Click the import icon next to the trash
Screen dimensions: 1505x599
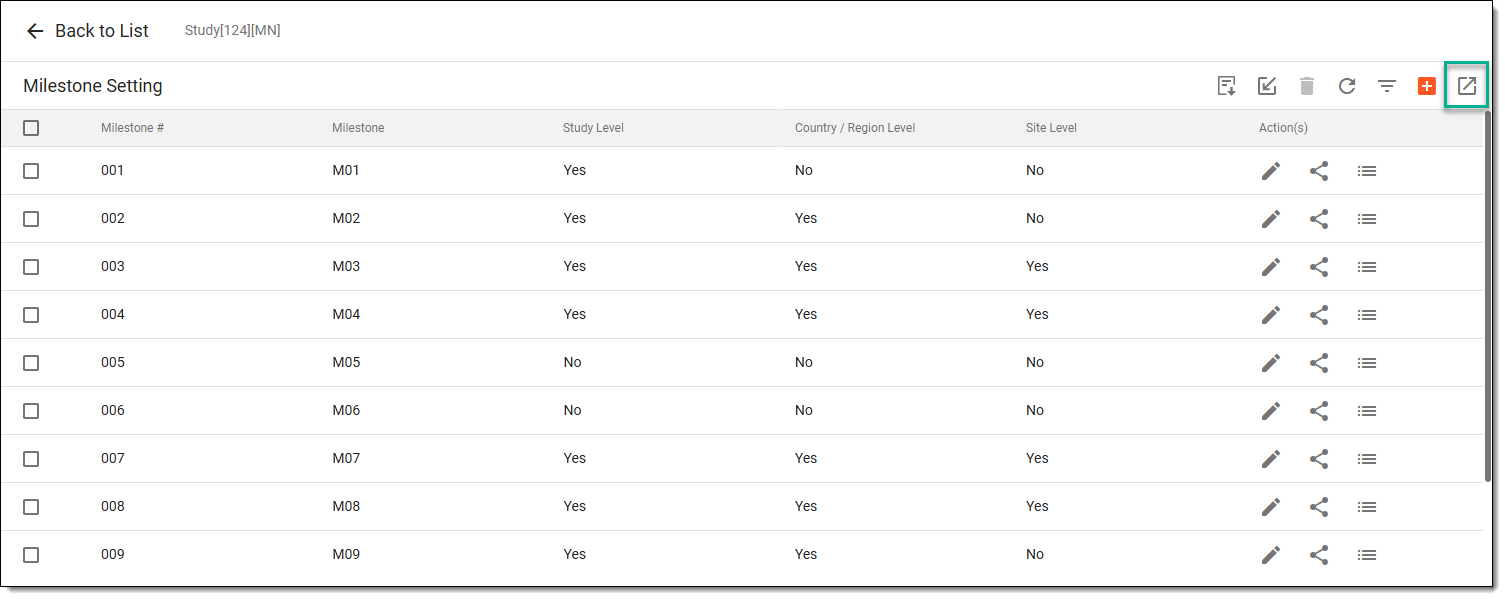pos(1267,86)
